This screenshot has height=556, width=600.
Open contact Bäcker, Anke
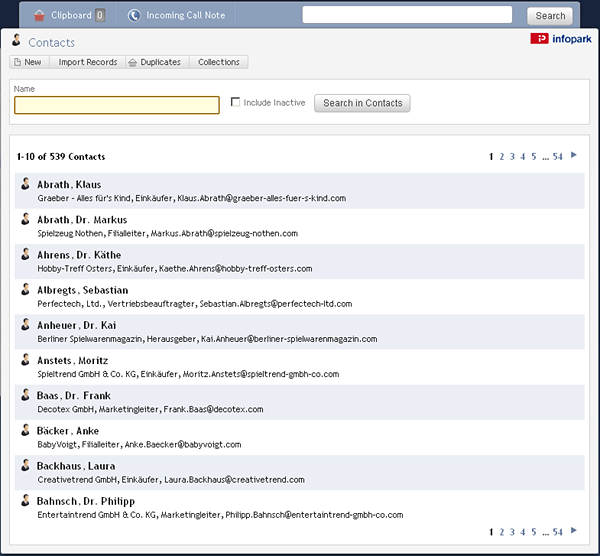pyautogui.click(x=68, y=431)
